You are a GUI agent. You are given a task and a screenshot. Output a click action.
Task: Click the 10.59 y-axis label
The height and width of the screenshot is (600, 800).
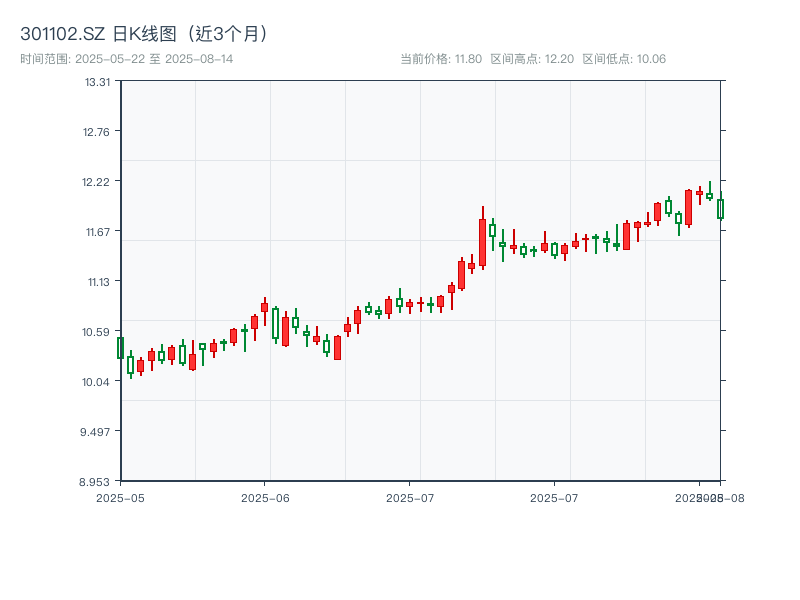click(x=98, y=332)
